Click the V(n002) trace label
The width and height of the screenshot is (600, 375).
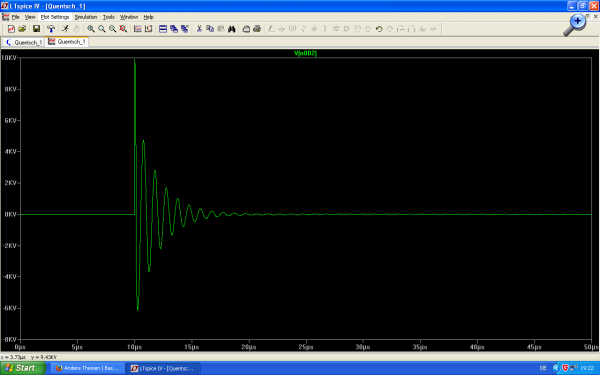(305, 53)
